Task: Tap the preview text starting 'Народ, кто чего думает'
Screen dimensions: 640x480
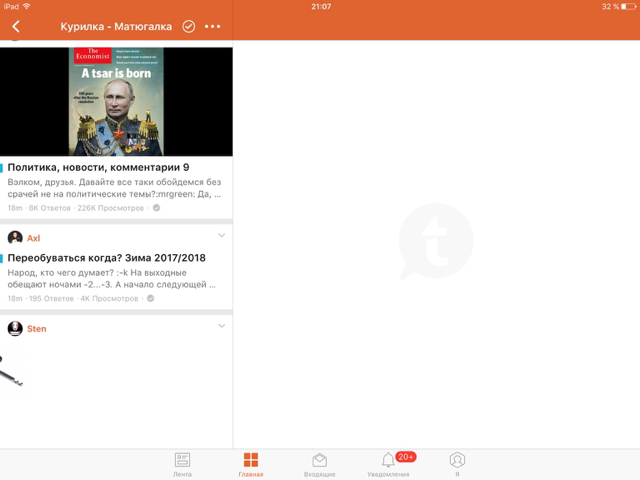Action: point(111,278)
